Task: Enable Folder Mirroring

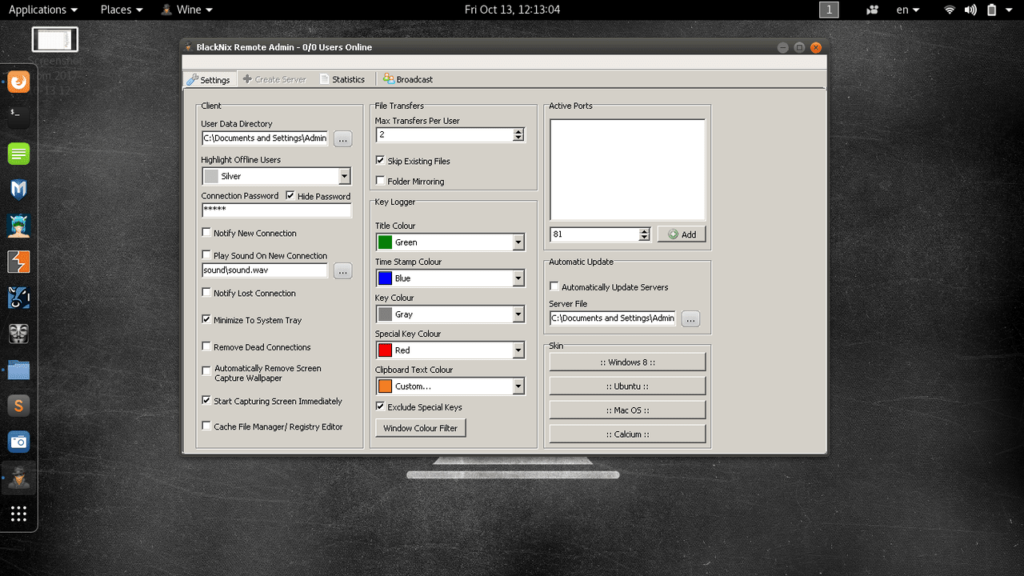Action: pyautogui.click(x=380, y=180)
